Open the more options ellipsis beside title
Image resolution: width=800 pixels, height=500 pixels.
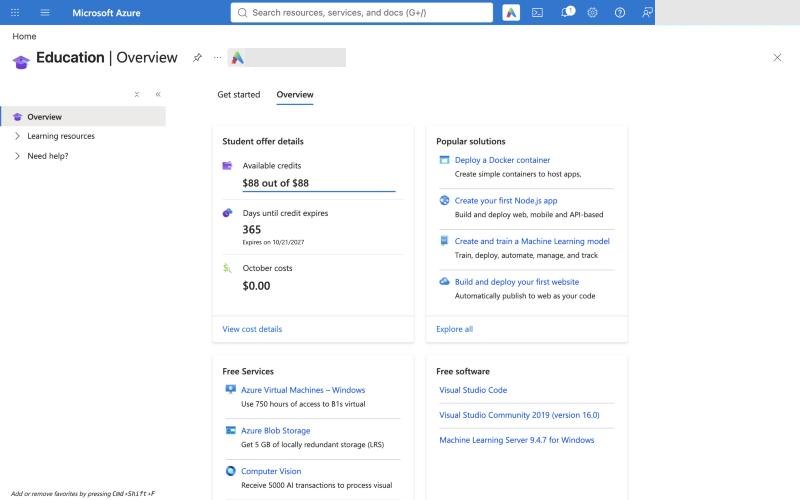click(217, 58)
